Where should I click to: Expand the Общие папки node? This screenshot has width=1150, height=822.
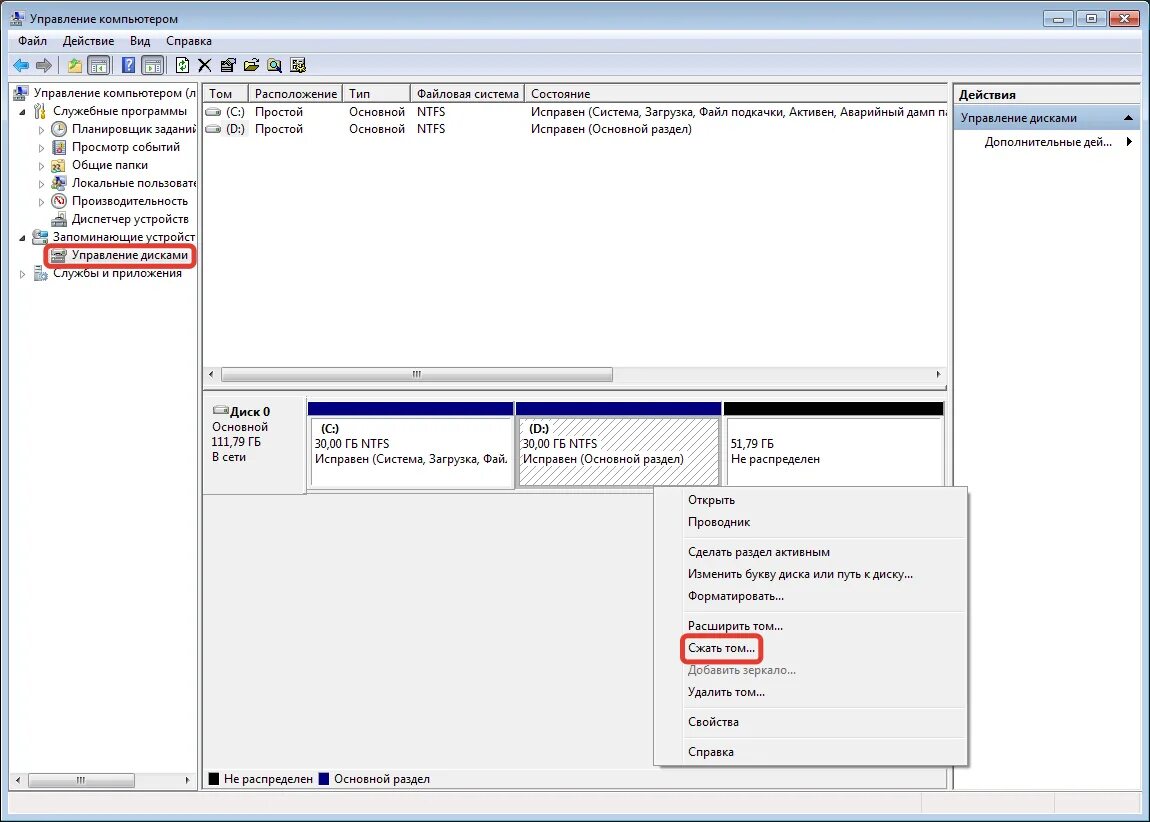coord(41,166)
